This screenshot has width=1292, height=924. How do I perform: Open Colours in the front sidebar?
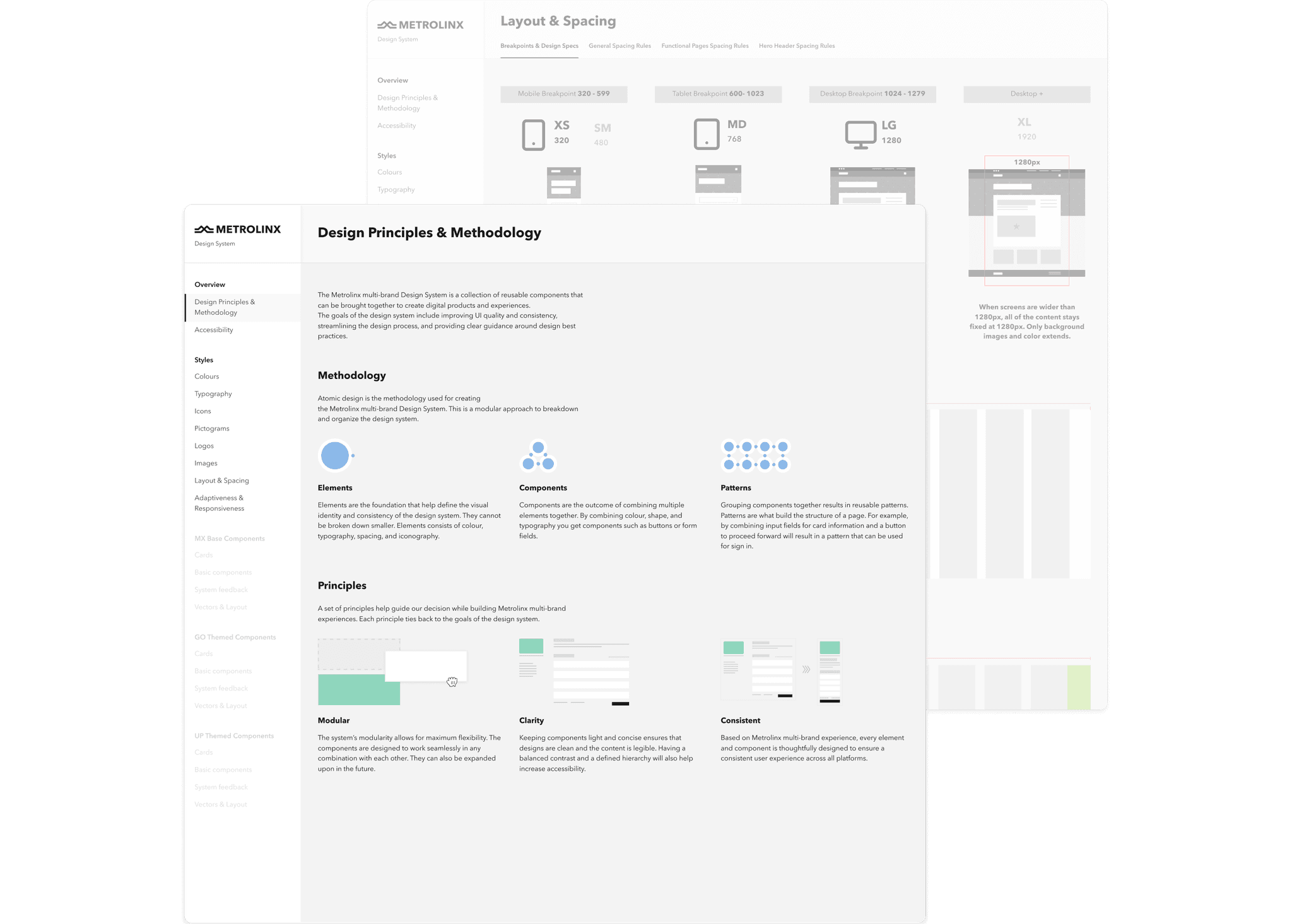[207, 377]
